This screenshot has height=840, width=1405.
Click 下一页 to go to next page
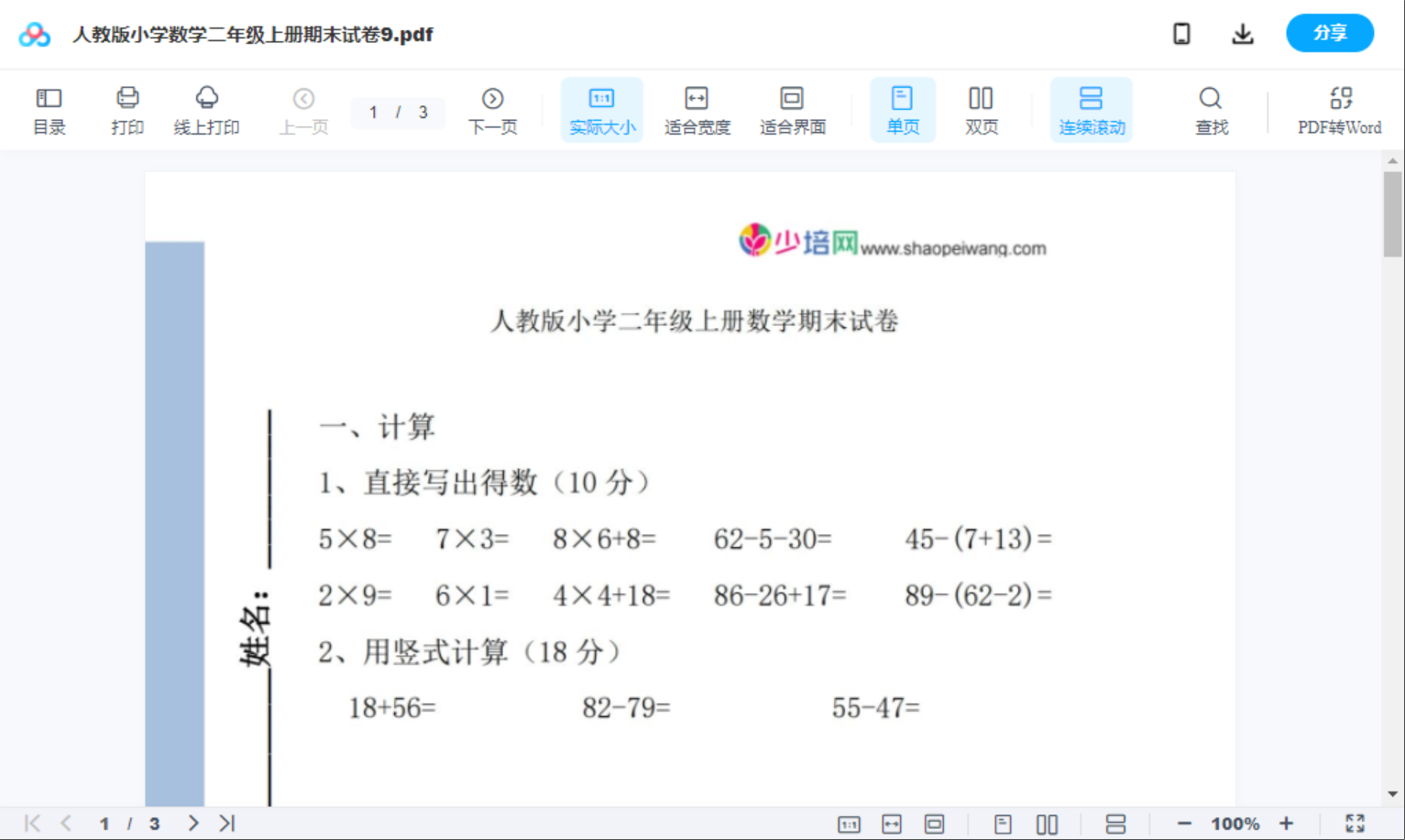(492, 109)
